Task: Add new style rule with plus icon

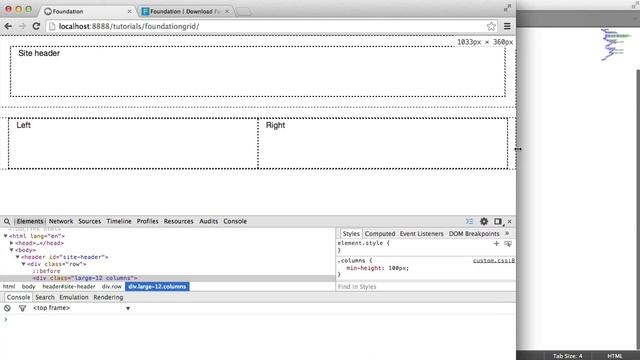Action: click(496, 244)
